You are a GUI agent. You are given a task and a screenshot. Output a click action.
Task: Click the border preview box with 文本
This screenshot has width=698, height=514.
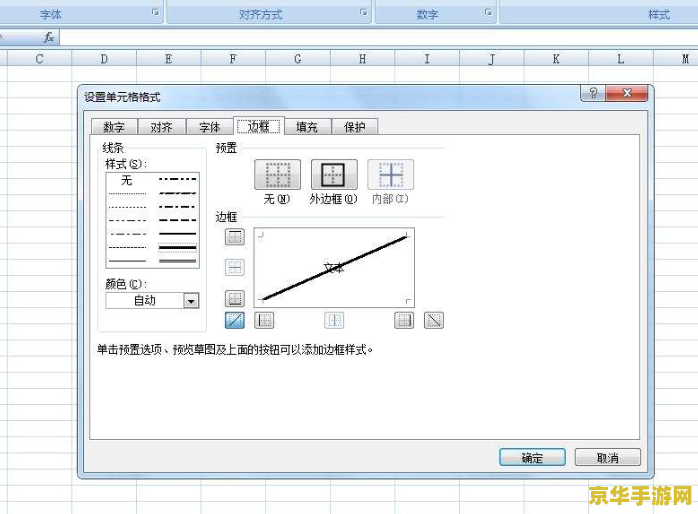(x=334, y=267)
